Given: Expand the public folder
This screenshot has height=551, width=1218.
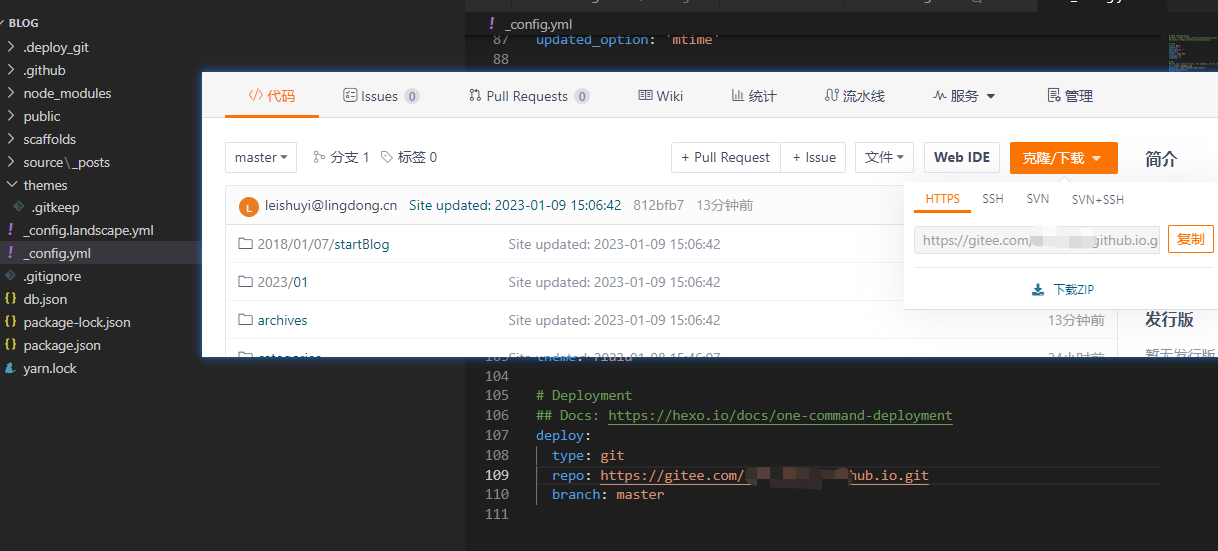Looking at the screenshot, I should coord(42,116).
